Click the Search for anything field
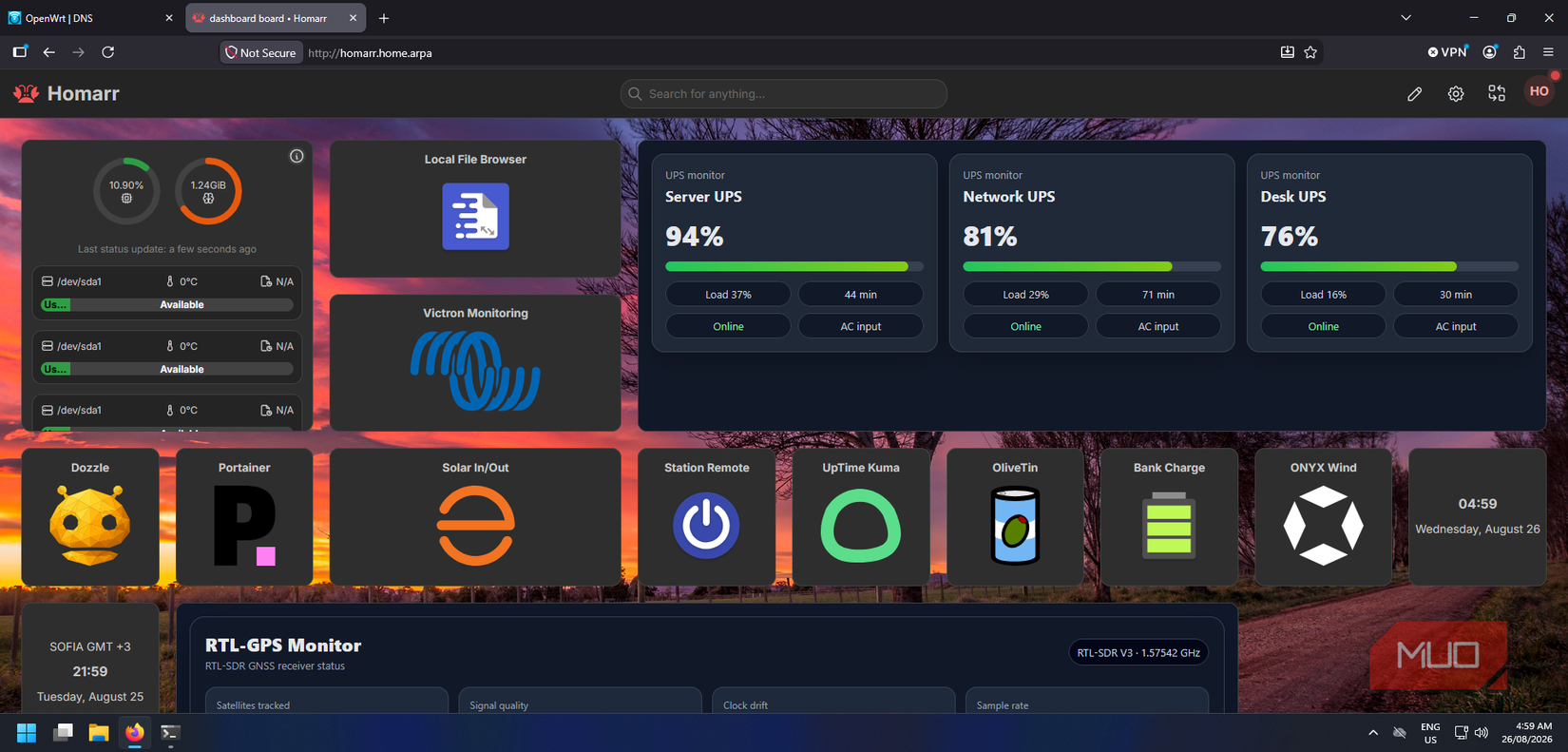The image size is (1568, 752). [x=784, y=93]
